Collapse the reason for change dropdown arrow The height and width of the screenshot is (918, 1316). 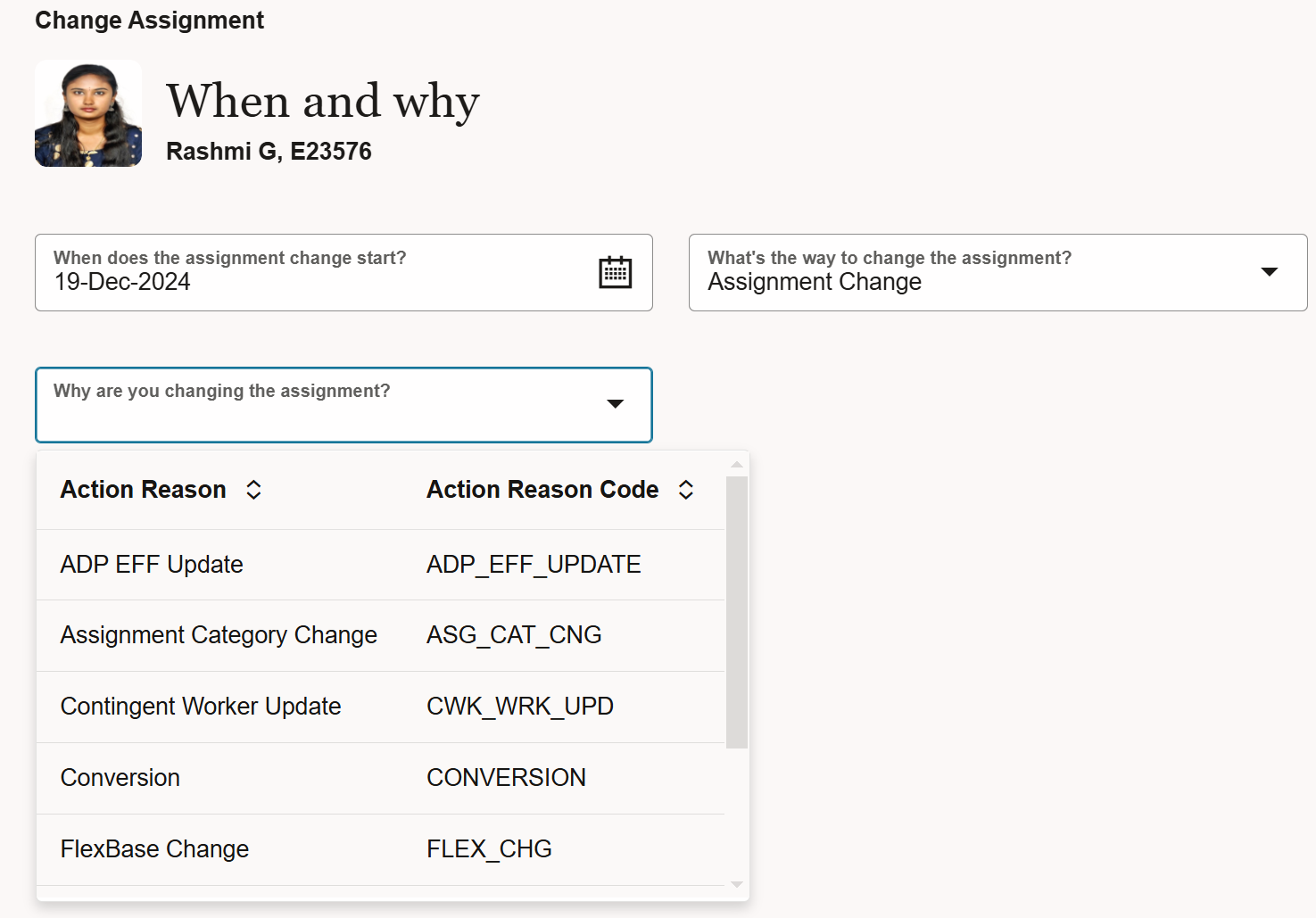click(615, 404)
